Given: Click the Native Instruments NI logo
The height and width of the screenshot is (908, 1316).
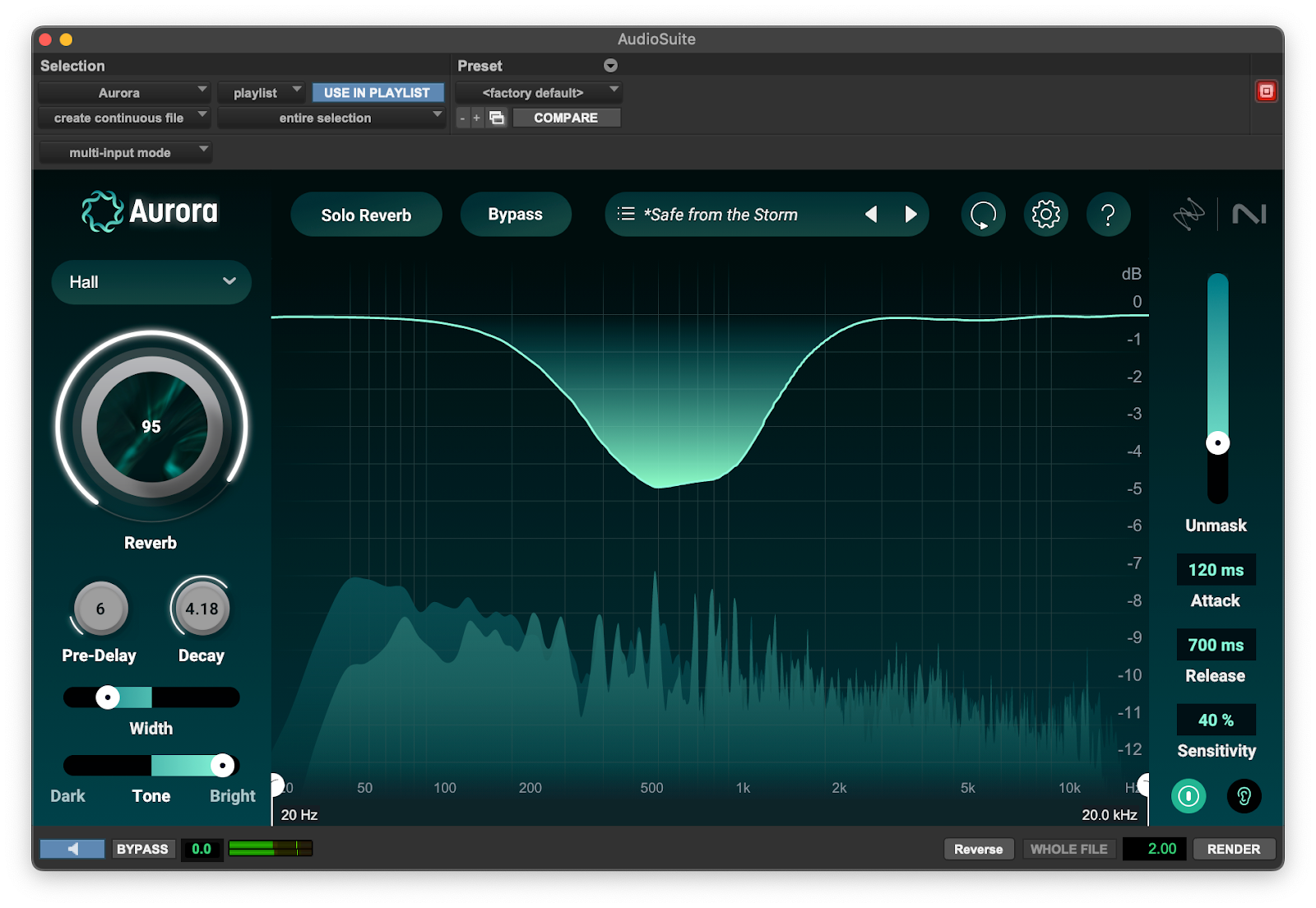Looking at the screenshot, I should click(x=1249, y=215).
